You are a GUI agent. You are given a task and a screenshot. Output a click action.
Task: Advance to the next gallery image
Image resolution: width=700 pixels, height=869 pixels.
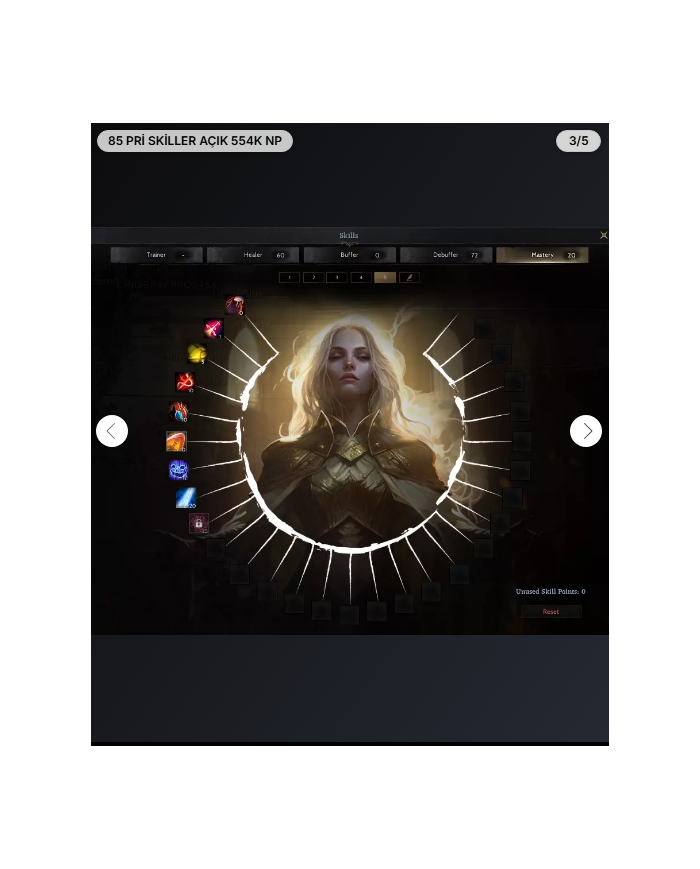pos(586,431)
